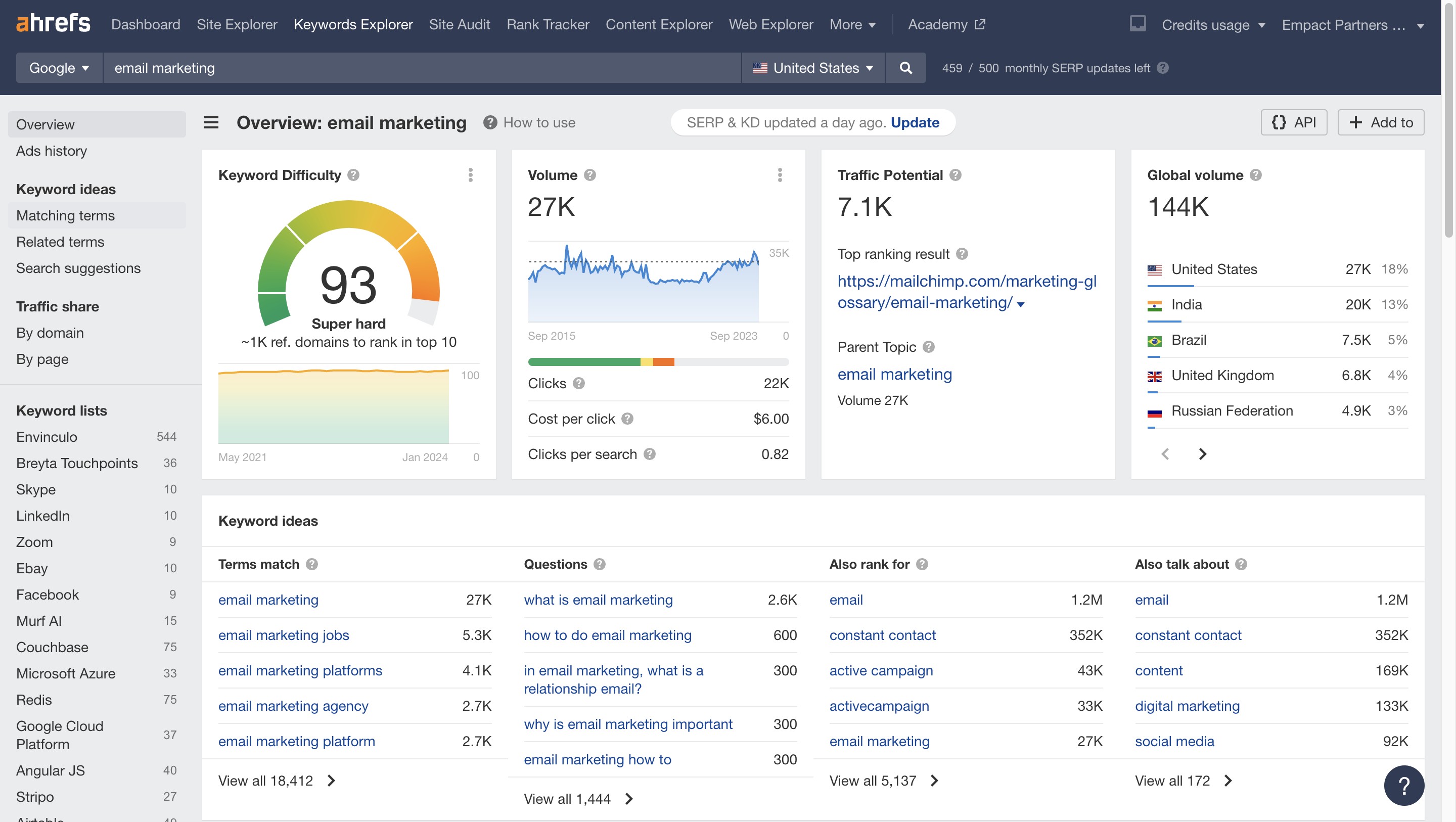Open the Volume card three-dot menu
1456x822 pixels.
click(x=780, y=175)
